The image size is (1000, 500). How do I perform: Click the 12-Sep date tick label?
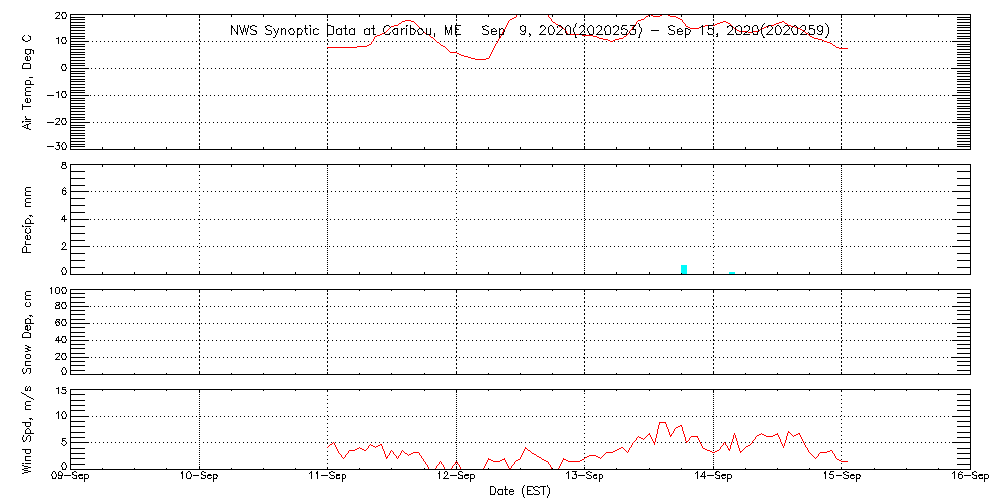[456, 477]
